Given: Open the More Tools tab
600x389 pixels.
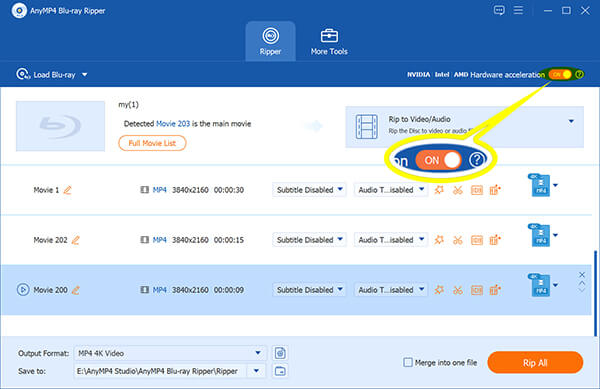Looking at the screenshot, I should (x=329, y=41).
